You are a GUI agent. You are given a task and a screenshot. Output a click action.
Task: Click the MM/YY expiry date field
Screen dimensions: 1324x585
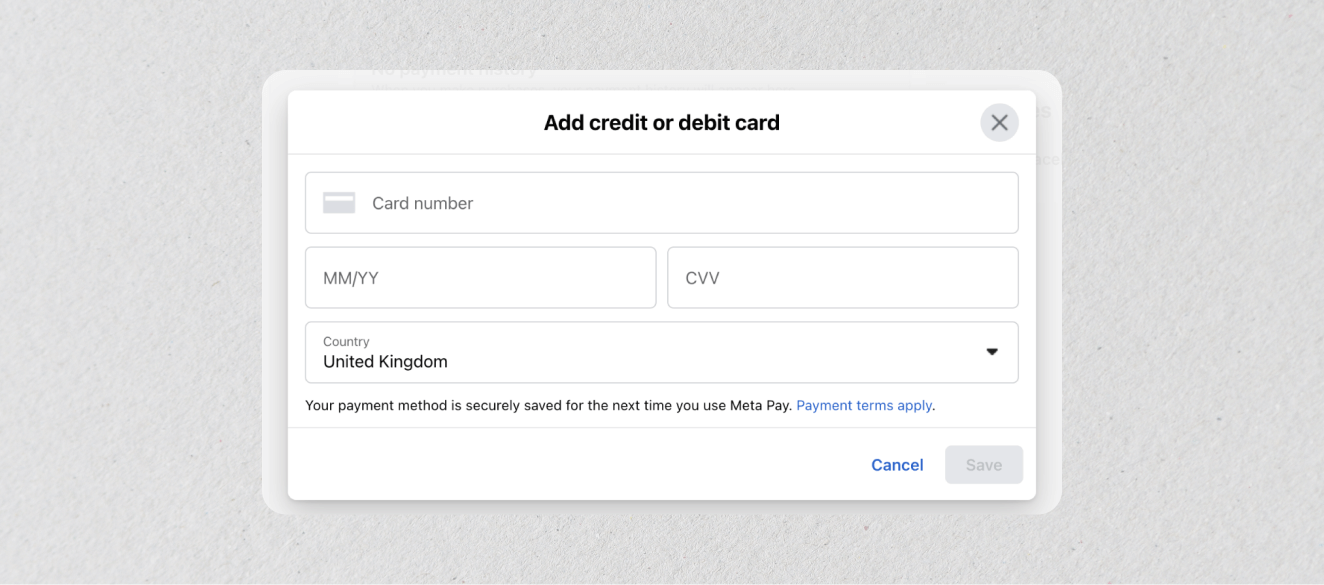(x=480, y=277)
